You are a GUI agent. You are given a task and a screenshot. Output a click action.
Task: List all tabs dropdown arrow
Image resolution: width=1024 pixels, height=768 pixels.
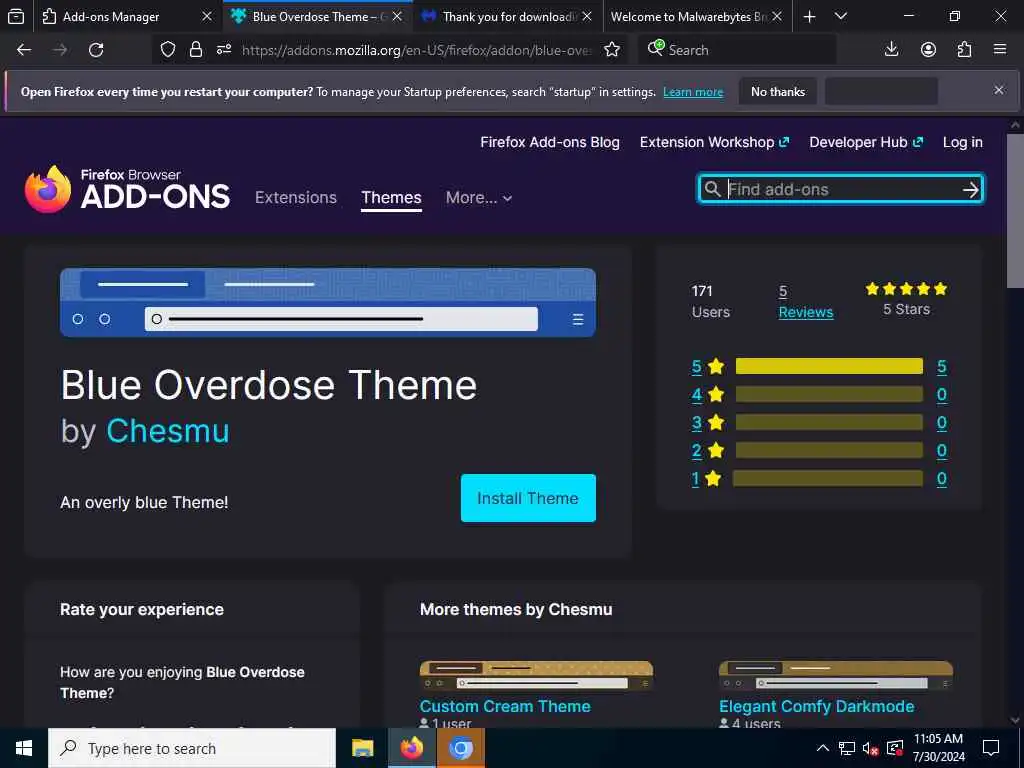point(841,16)
